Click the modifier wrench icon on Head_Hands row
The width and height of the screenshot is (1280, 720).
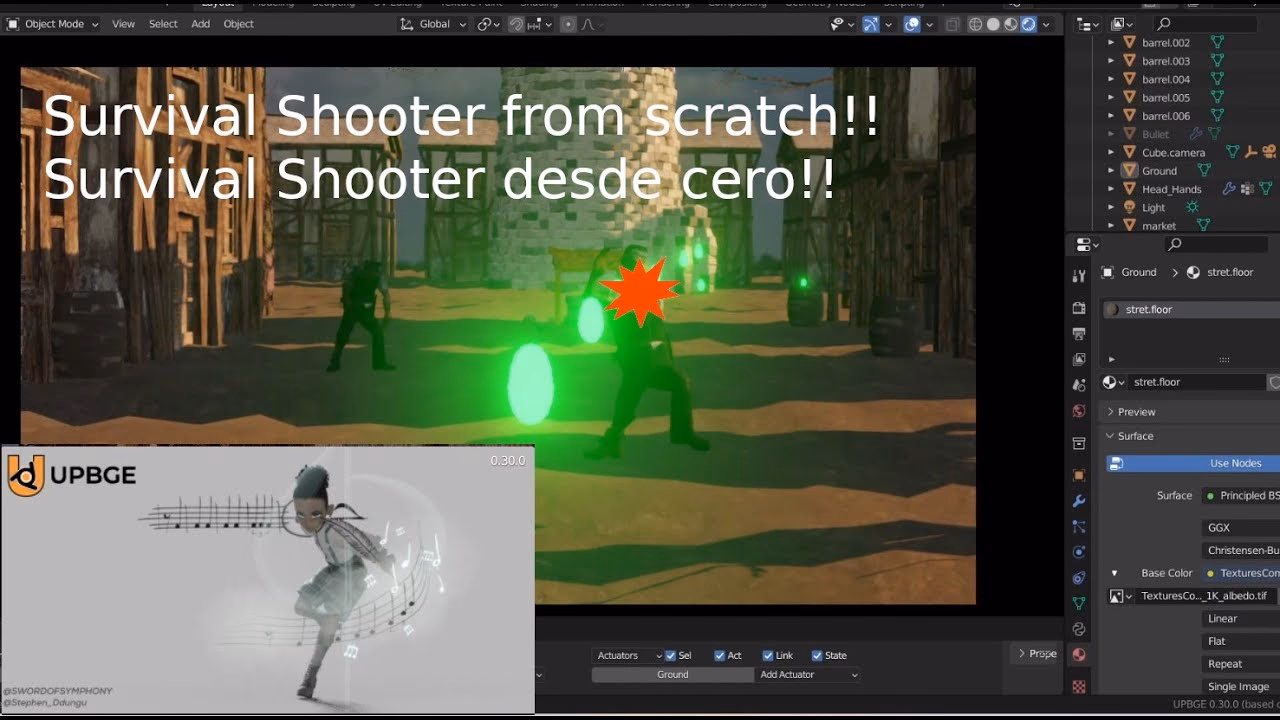coord(1229,189)
